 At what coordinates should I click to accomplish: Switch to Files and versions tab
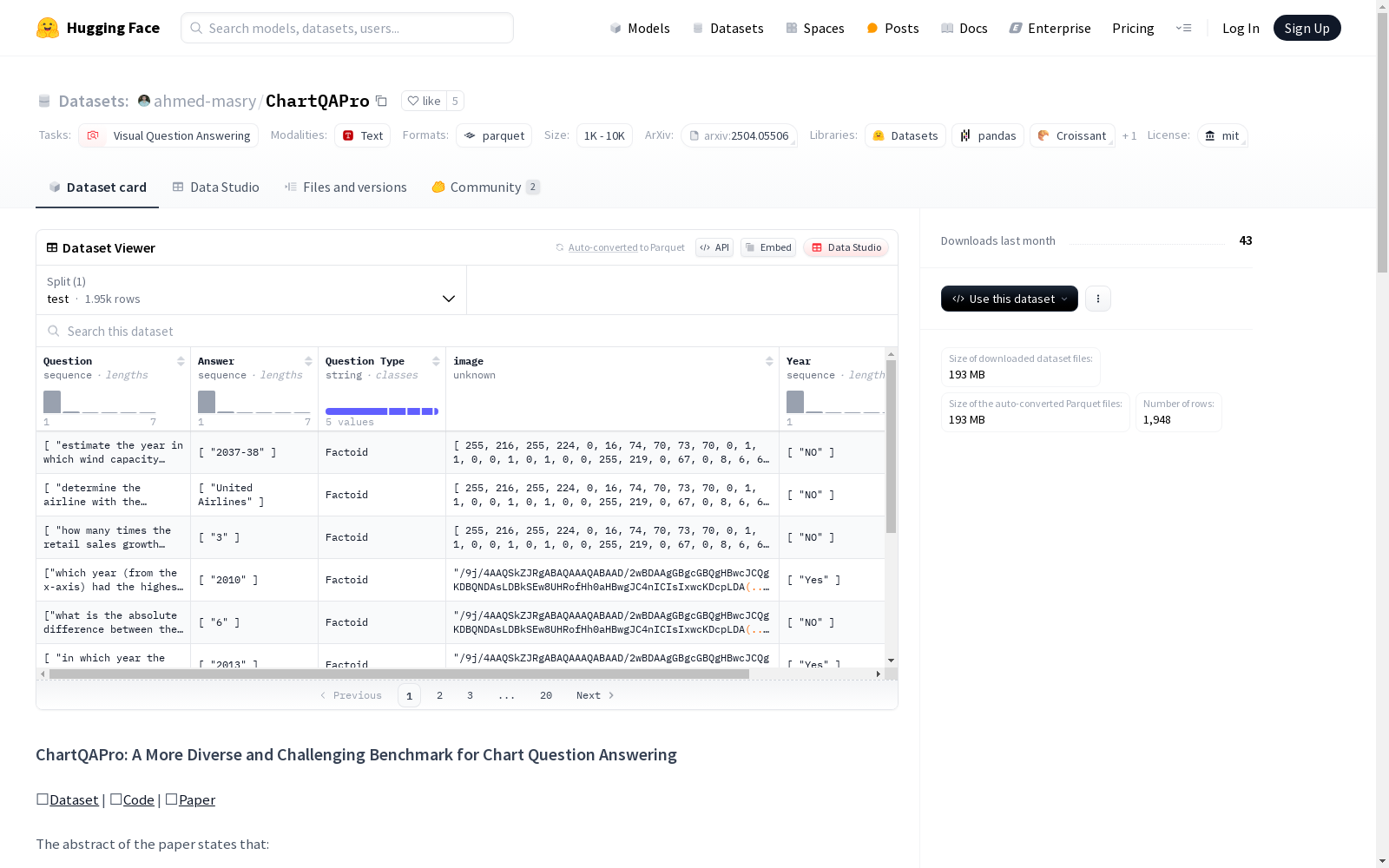click(x=346, y=187)
